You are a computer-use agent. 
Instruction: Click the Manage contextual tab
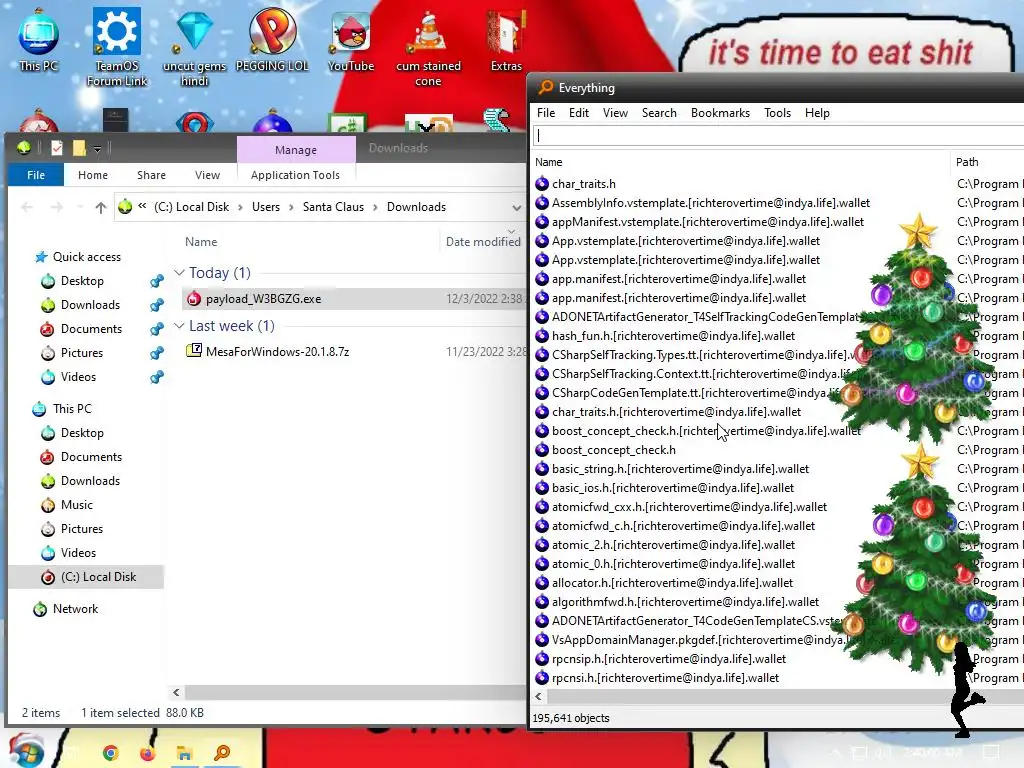(296, 150)
